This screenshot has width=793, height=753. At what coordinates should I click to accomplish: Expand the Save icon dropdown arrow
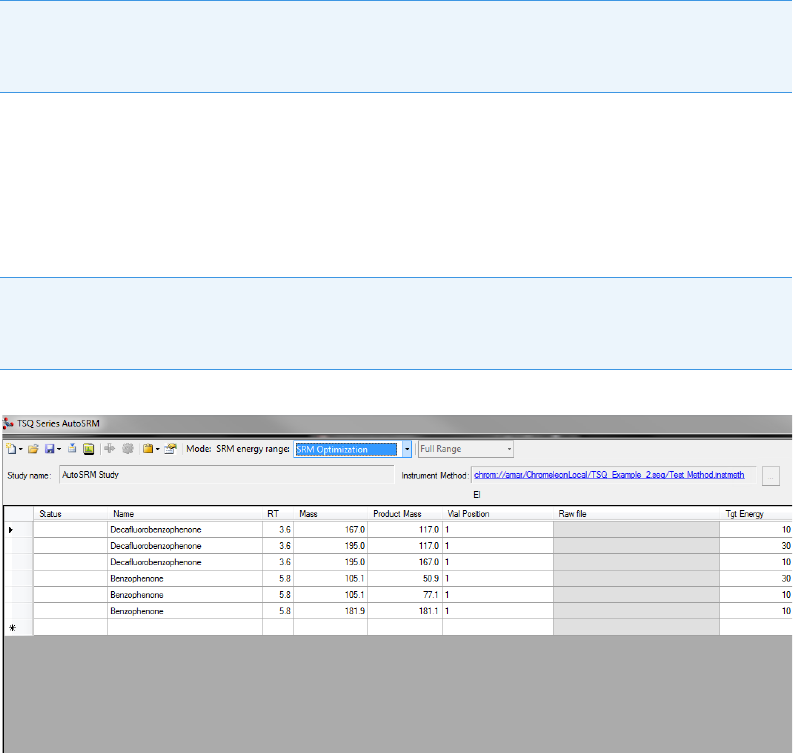click(59, 449)
